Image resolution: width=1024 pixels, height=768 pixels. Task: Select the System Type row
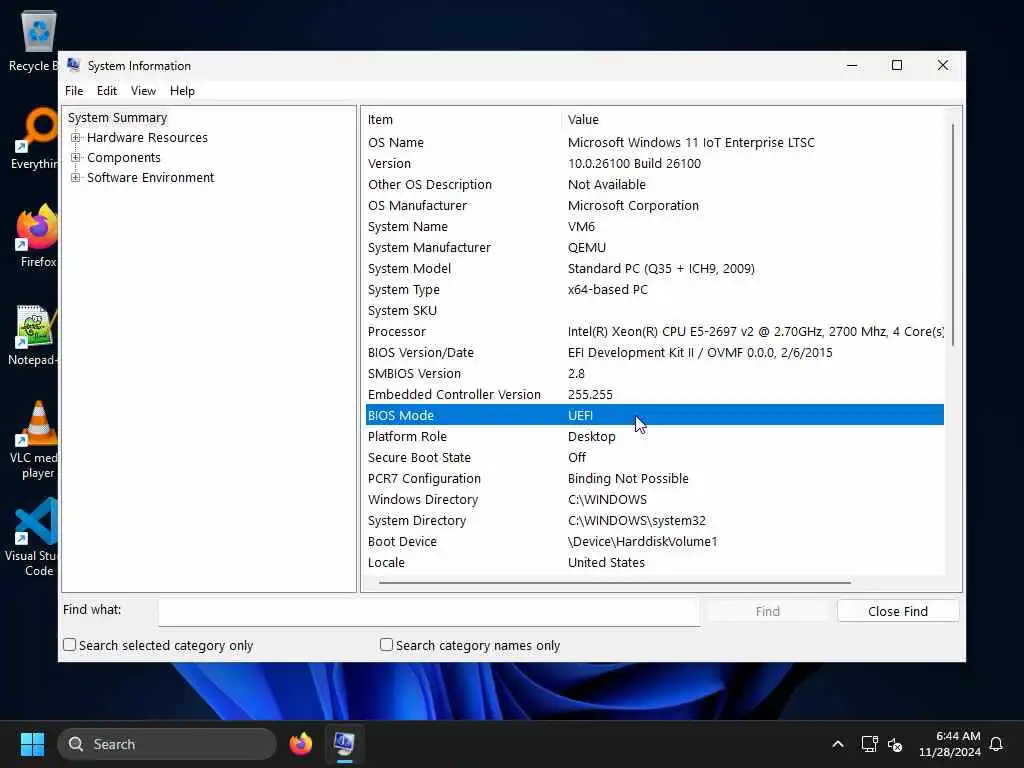655,289
